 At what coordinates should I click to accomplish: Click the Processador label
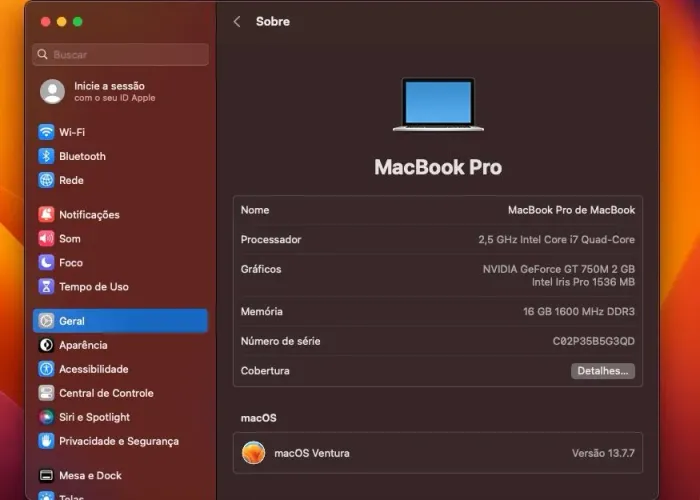point(271,240)
